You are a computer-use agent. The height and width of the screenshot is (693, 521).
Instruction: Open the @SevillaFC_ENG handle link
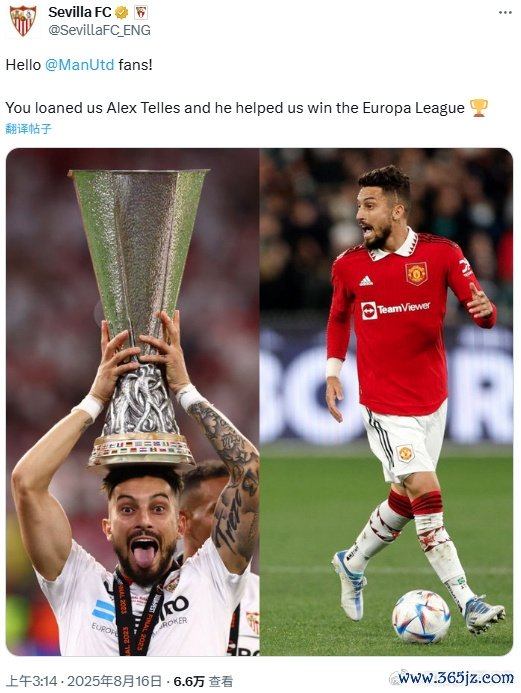[99, 30]
